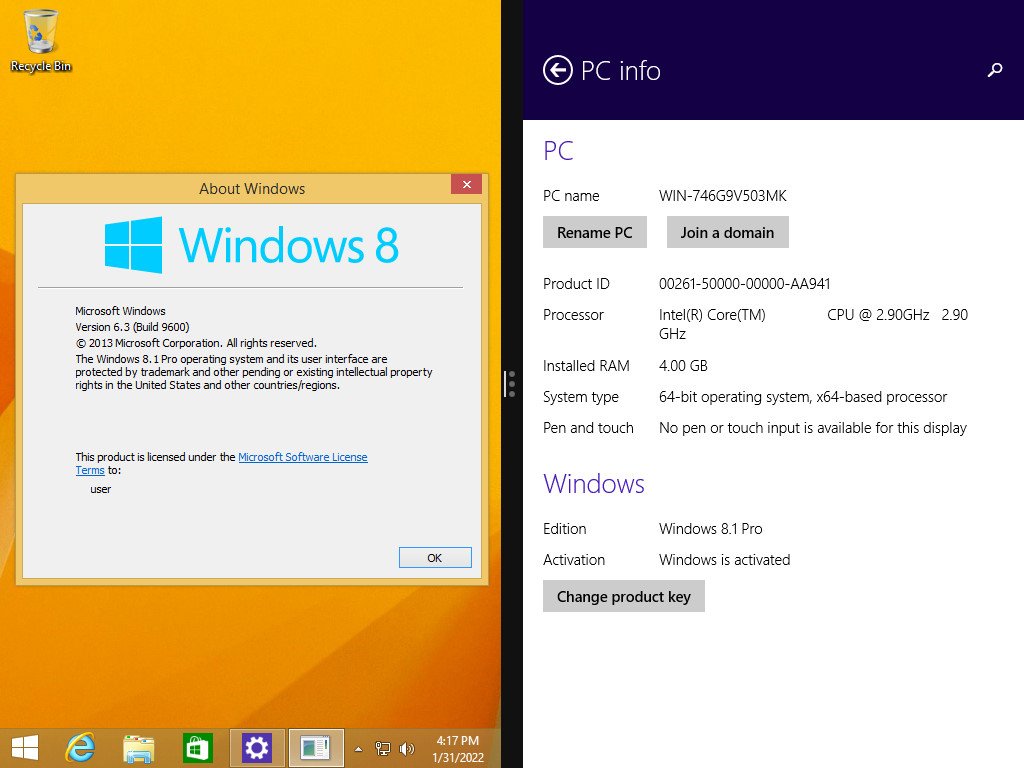This screenshot has height=768, width=1024.
Task: Click the Windows section heading
Action: [x=594, y=484]
